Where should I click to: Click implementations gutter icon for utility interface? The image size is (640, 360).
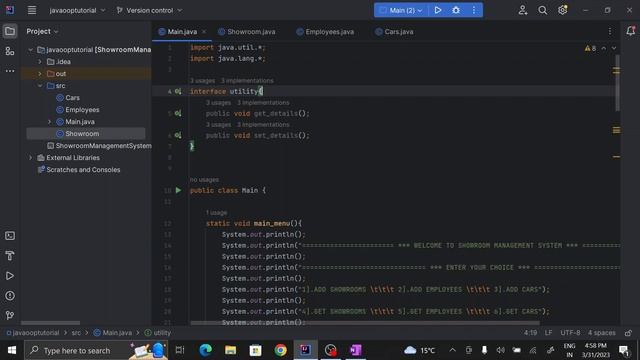coord(178,91)
